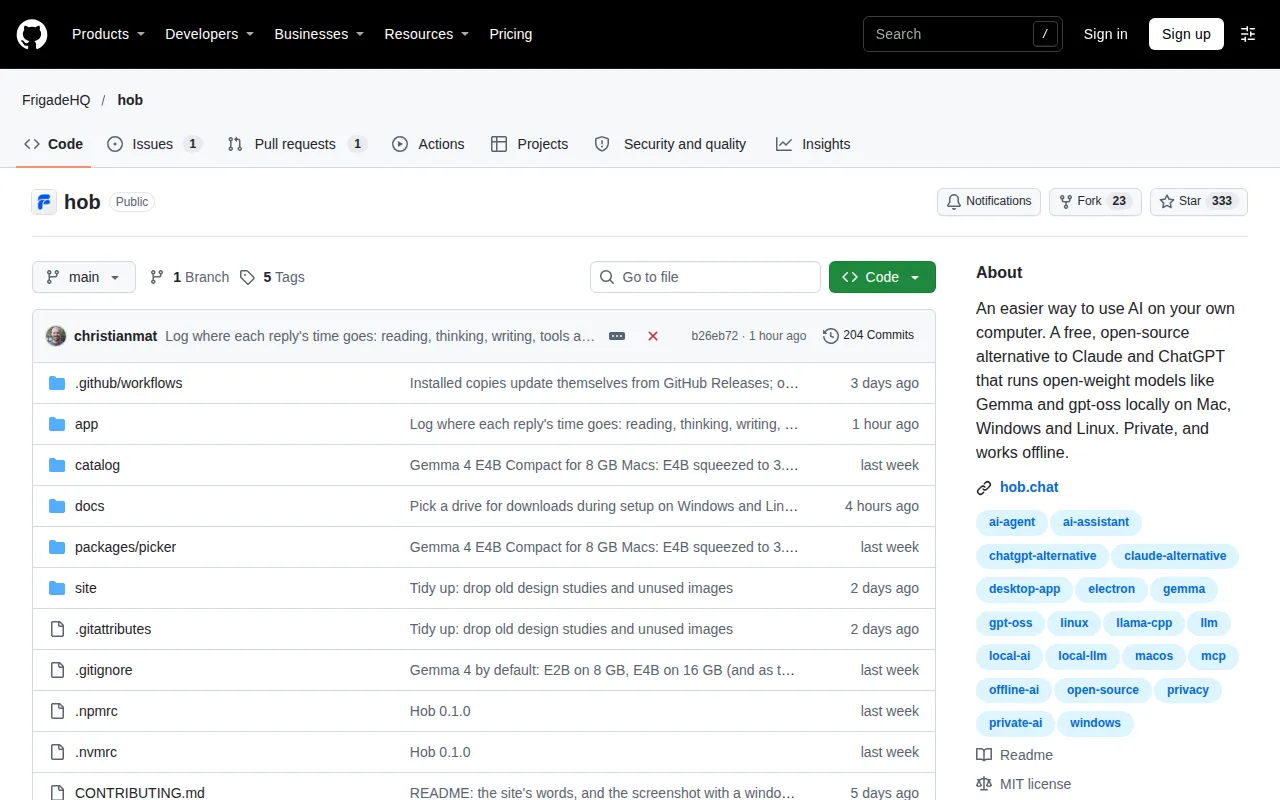Image resolution: width=1280 pixels, height=800 pixels.
Task: Click the history clock icon by 204 Commits
Action: click(830, 336)
